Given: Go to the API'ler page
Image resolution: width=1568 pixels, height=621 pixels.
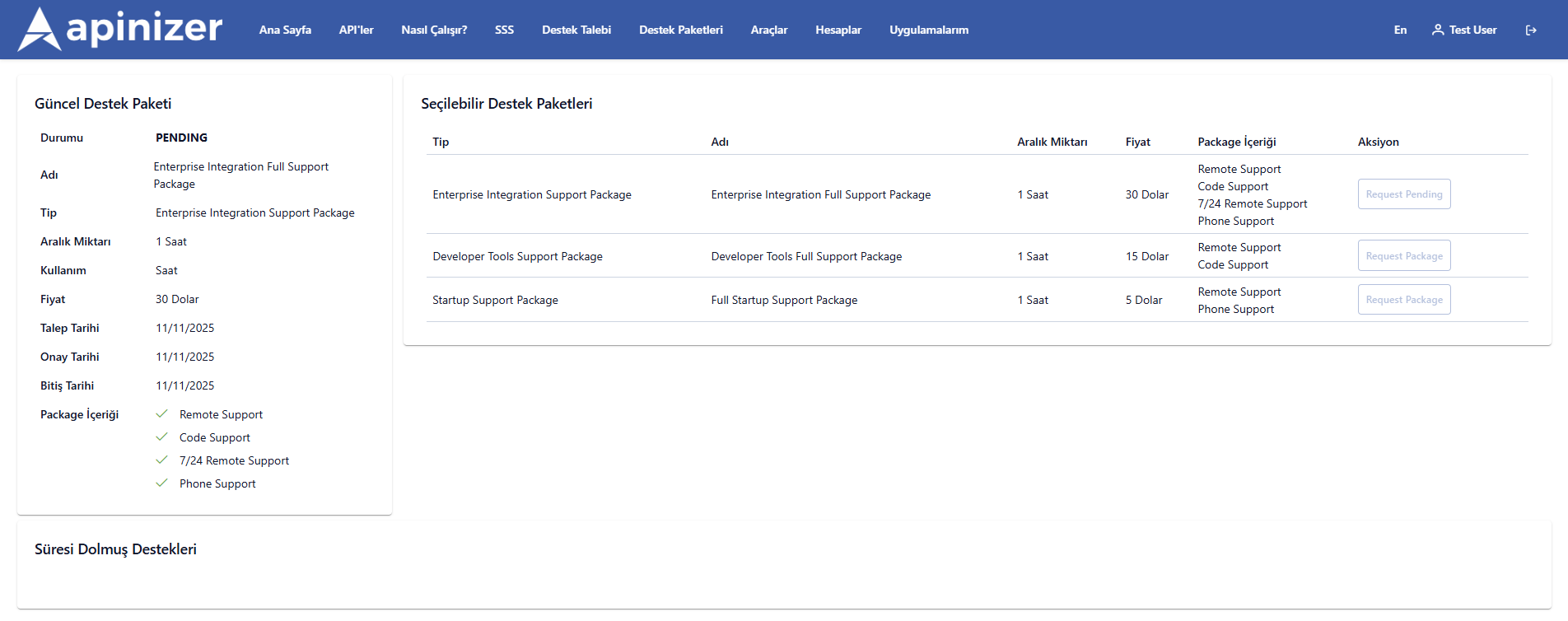Looking at the screenshot, I should click(x=356, y=30).
